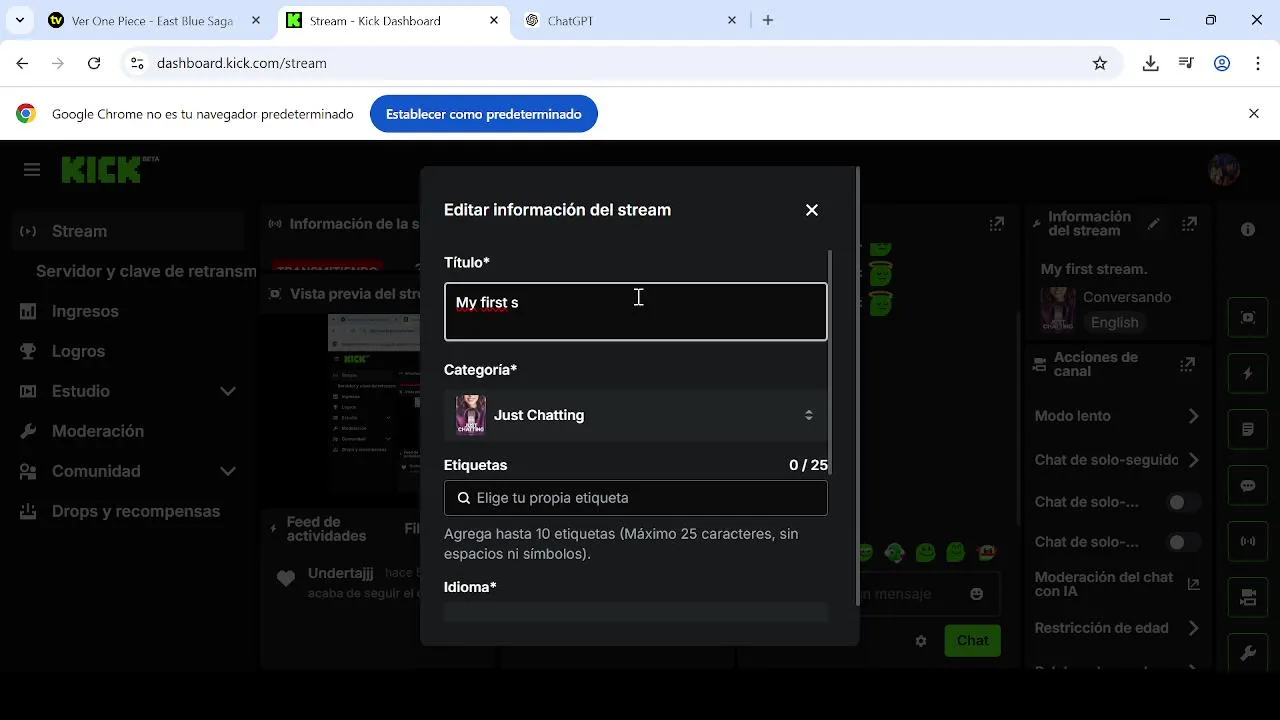Click the green Chat send button
This screenshot has height=720, width=1280.
[972, 641]
